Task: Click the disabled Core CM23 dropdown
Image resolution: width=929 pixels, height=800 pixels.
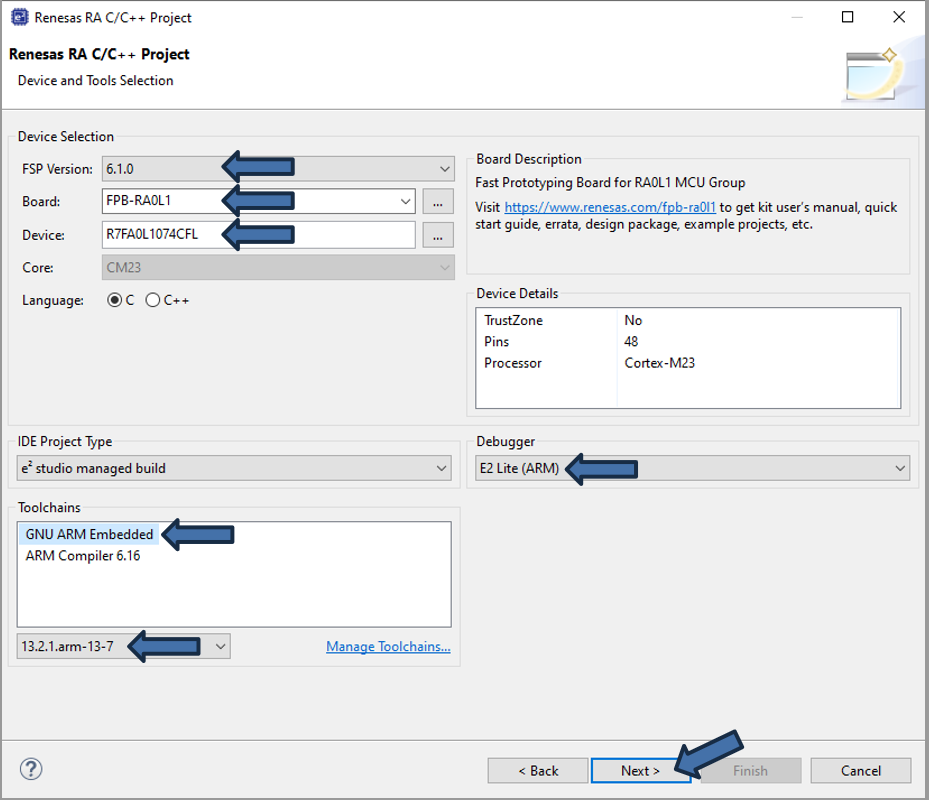Action: click(278, 267)
